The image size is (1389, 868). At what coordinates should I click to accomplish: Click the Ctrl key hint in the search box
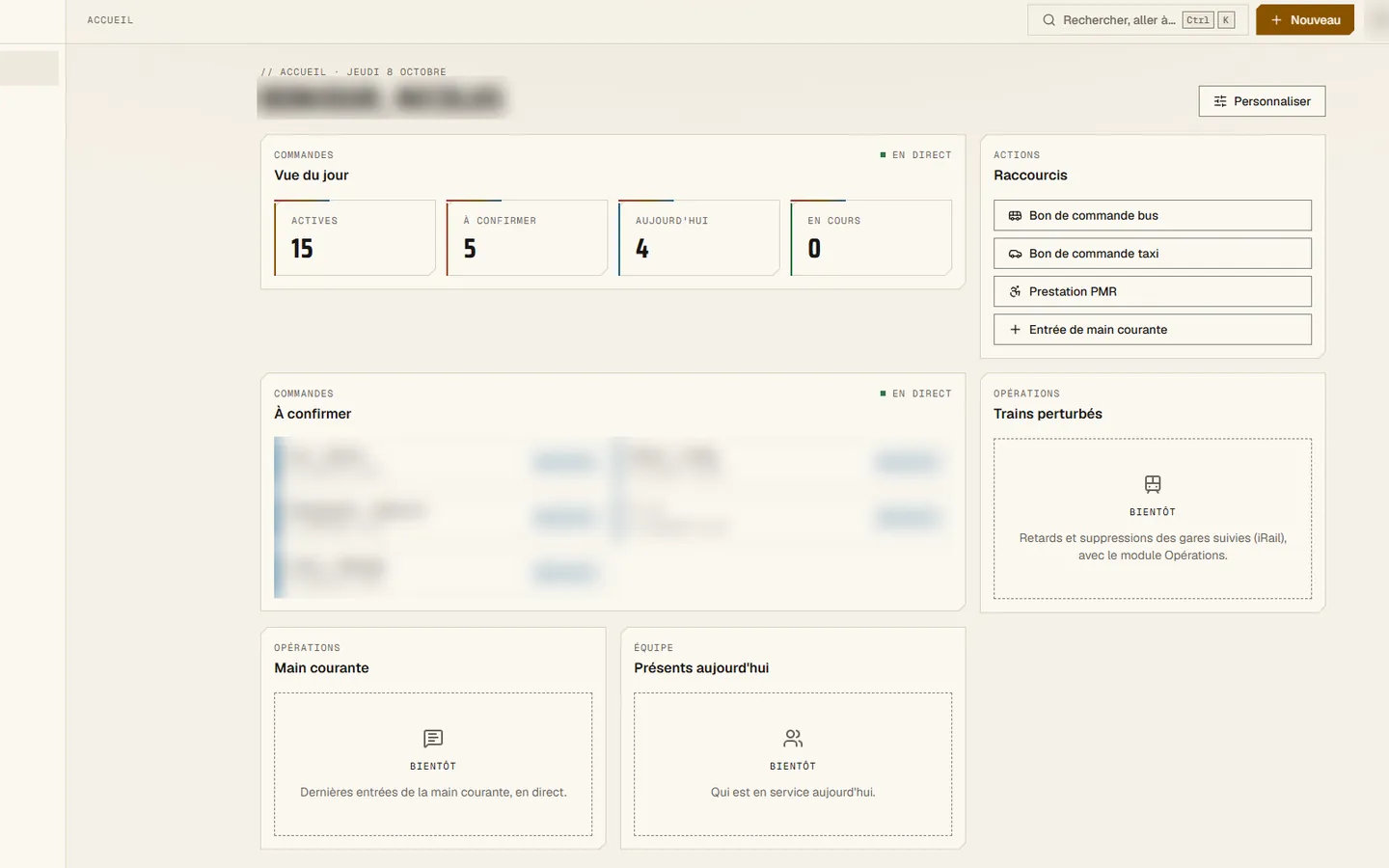(x=1198, y=20)
